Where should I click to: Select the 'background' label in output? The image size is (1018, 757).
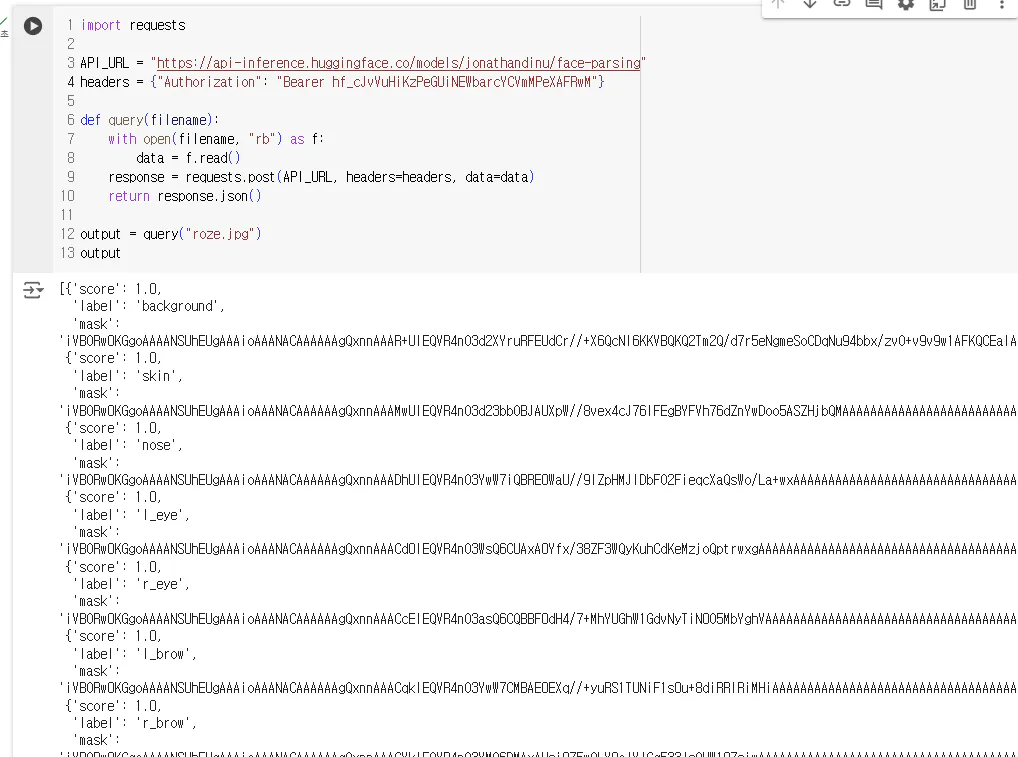click(180, 306)
